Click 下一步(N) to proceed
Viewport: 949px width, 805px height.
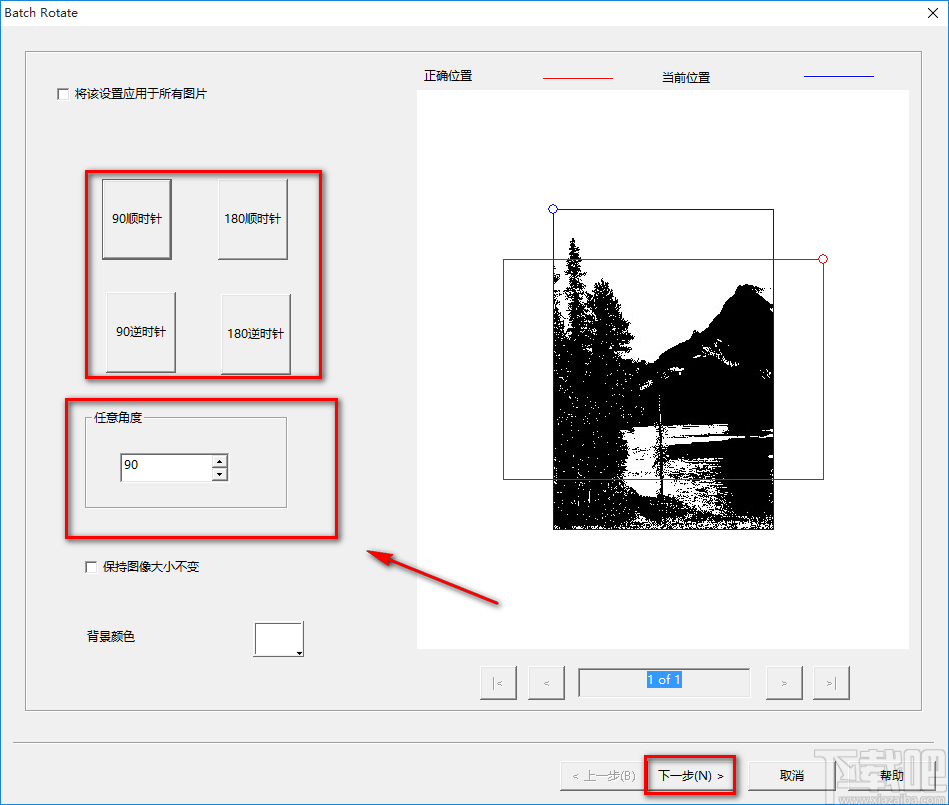[x=690, y=776]
